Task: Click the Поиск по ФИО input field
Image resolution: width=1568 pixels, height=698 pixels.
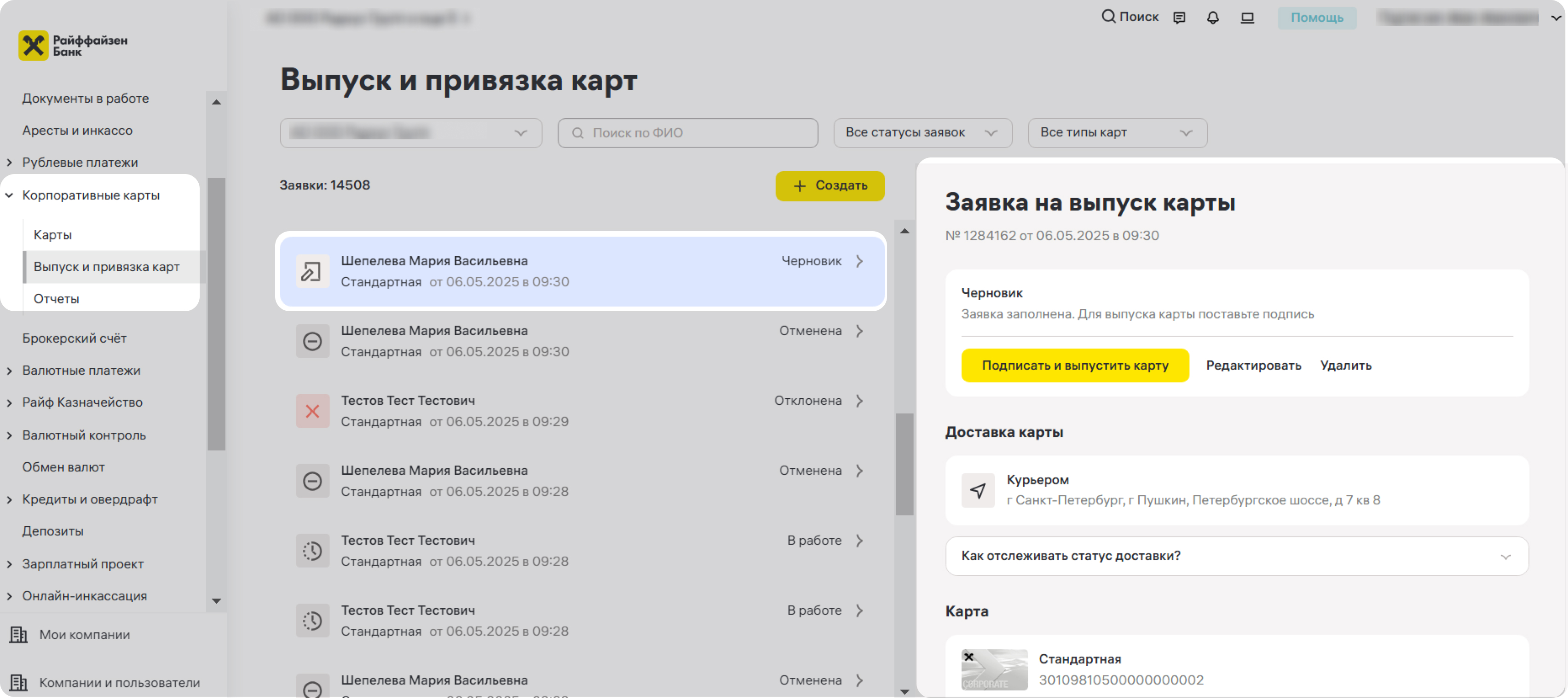Action: click(687, 133)
